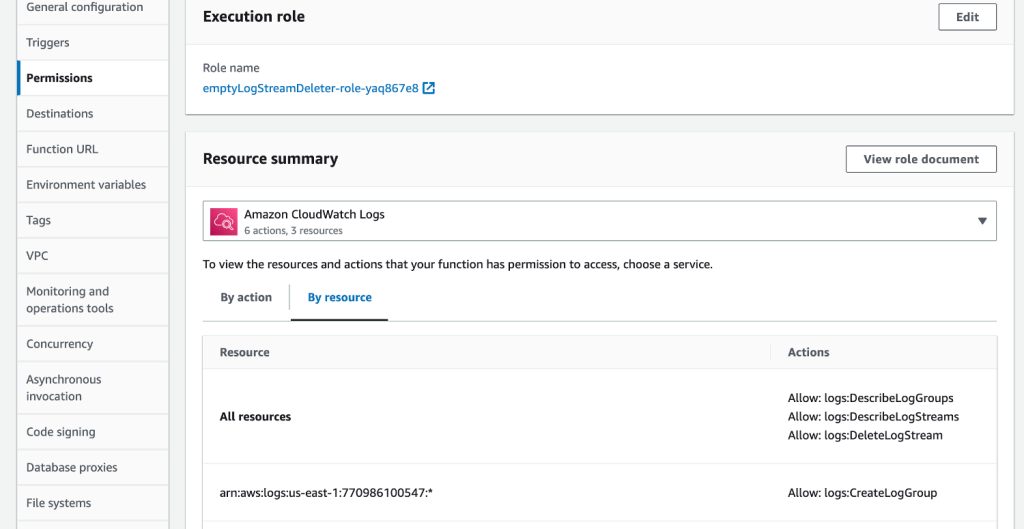This screenshot has width=1024, height=529.
Task: Click the Amazon CloudWatch Logs service icon
Action: pos(223,222)
